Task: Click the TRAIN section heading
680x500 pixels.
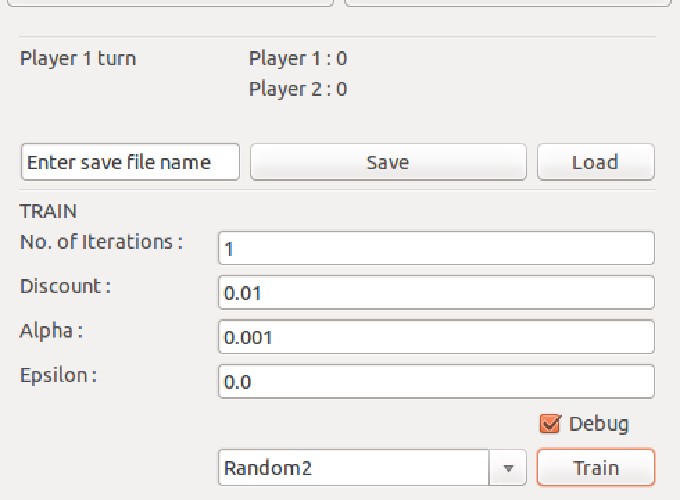Action: click(x=48, y=211)
